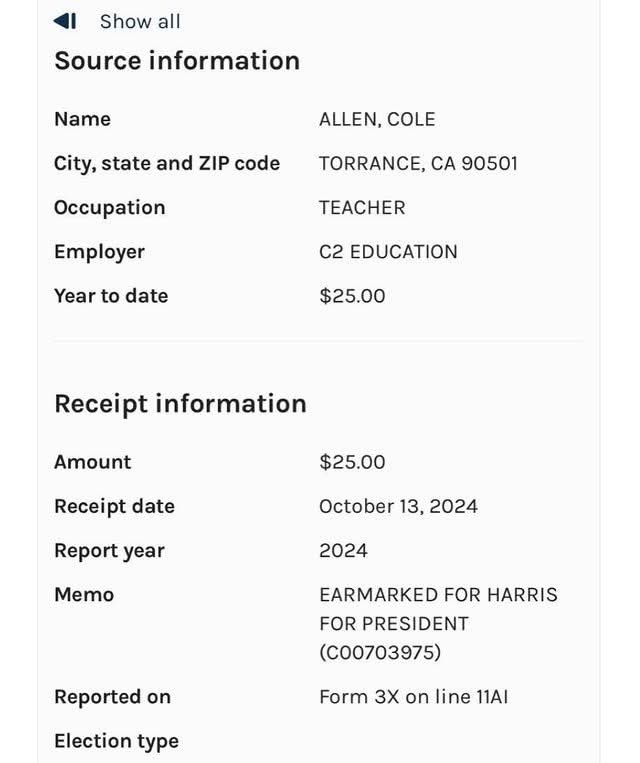Click the Show all link
Screen dimensions: 640x763
click(x=140, y=21)
